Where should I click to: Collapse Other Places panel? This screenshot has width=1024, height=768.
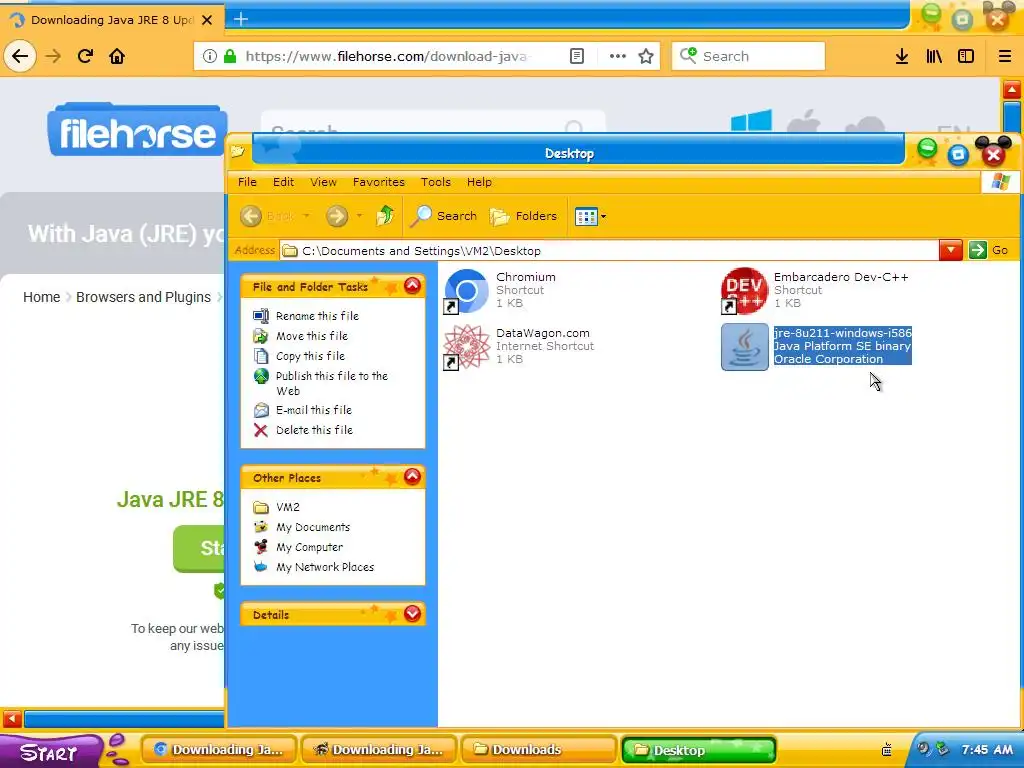412,477
